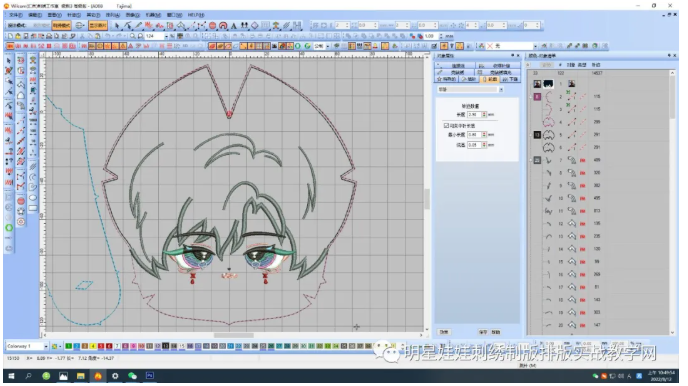Pick the black color swatch number 13
The height and width of the screenshot is (386, 688).
(165, 347)
